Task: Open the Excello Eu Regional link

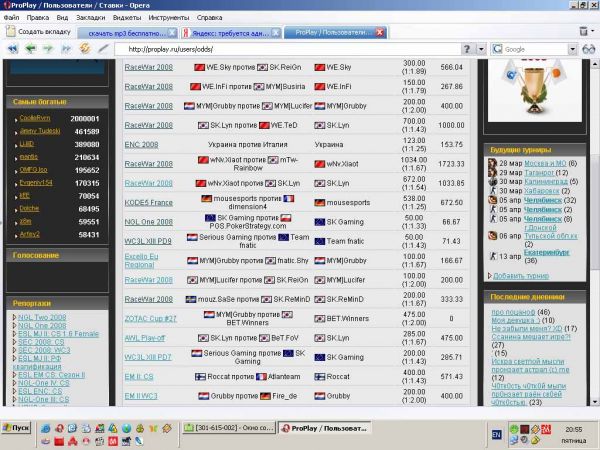Action: tap(141, 261)
